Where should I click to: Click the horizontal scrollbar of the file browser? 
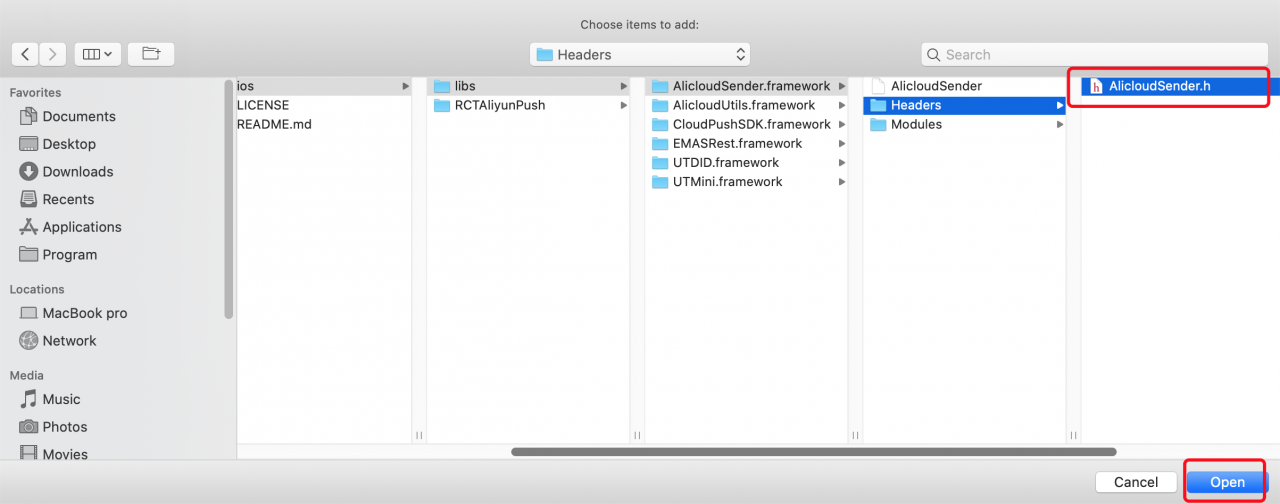813,452
